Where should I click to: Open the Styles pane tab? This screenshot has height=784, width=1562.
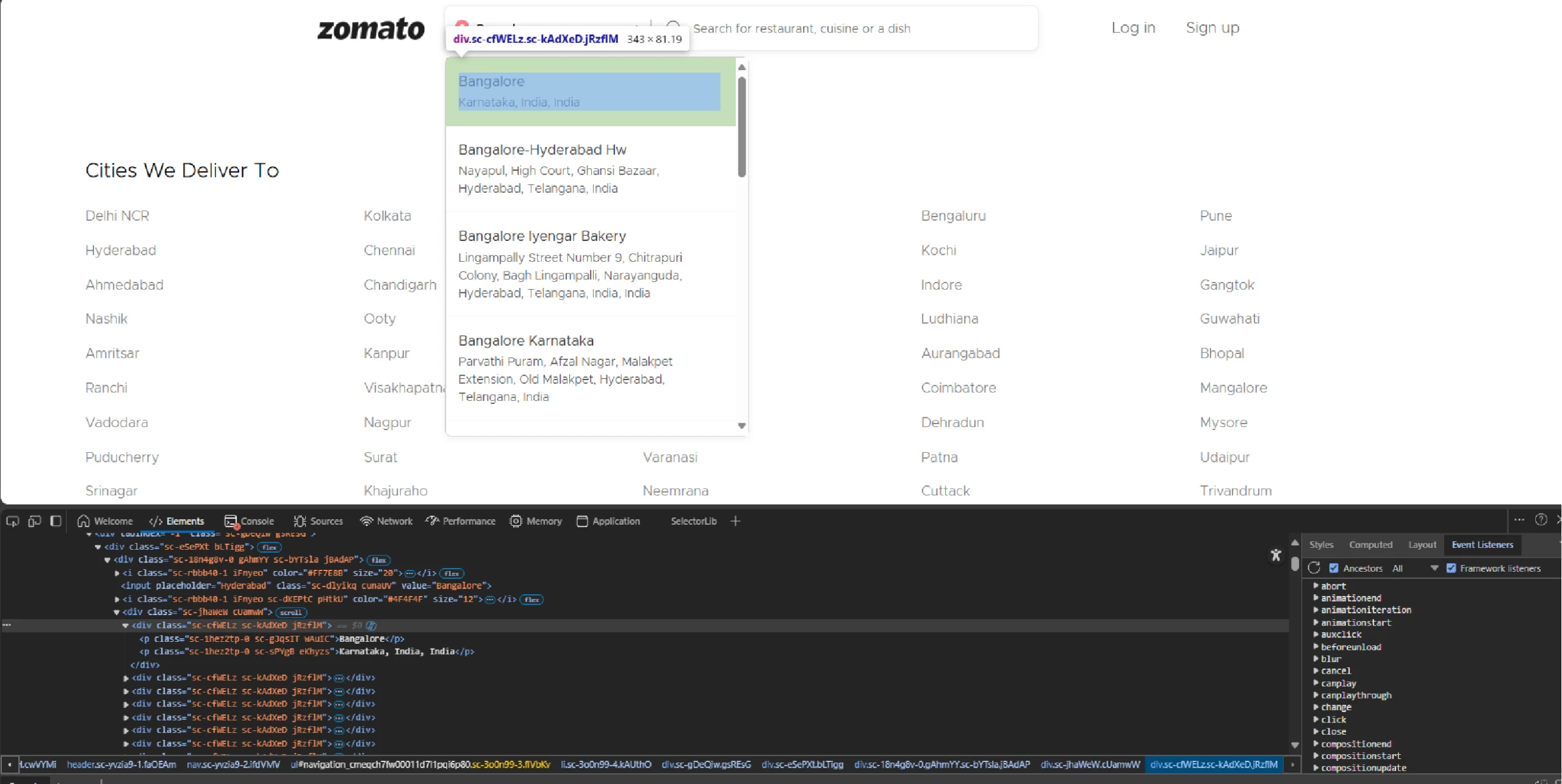[1321, 544]
